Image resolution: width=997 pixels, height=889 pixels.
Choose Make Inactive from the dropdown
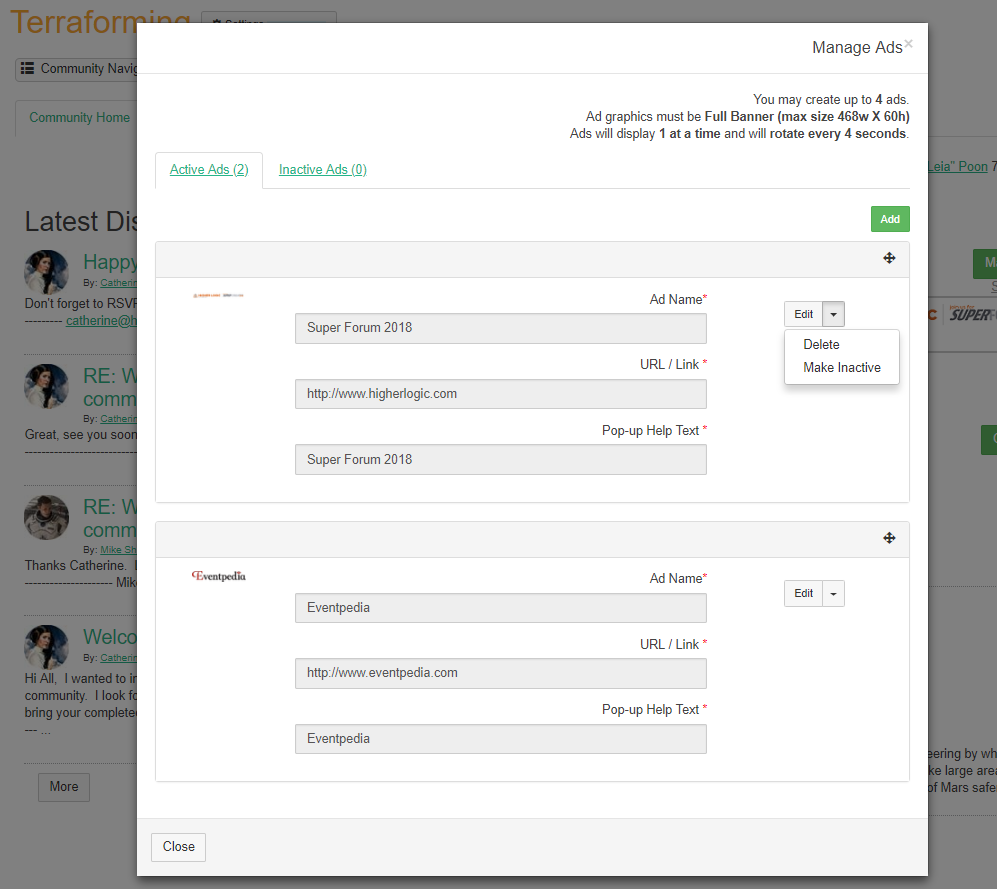pyautogui.click(x=841, y=368)
